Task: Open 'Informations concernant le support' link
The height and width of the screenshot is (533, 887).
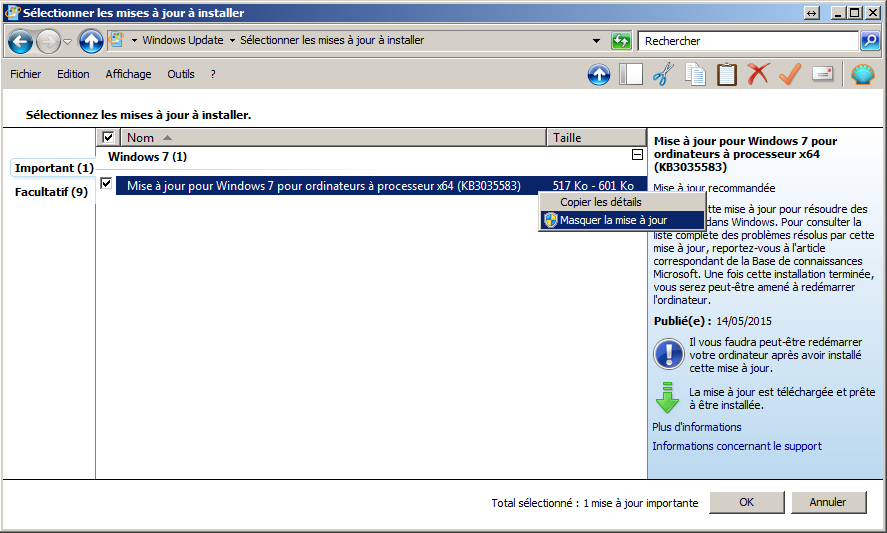Action: point(737,446)
